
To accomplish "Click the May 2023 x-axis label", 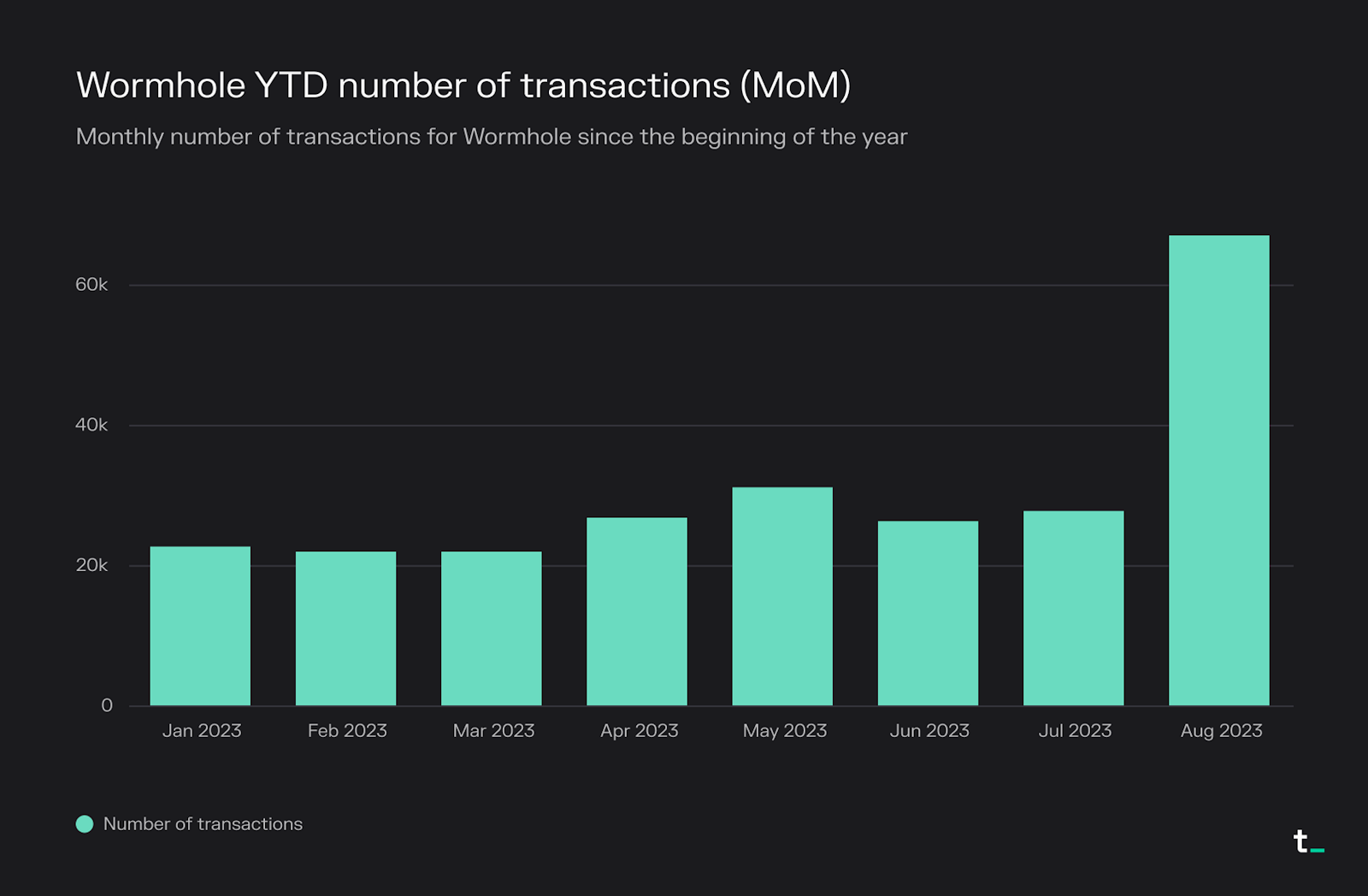I will click(785, 731).
